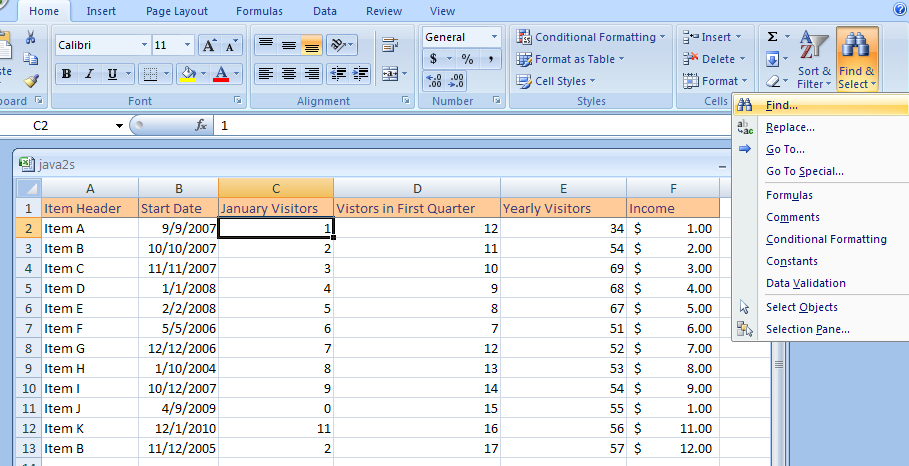Click the Clear eraser icon
This screenshot has height=466, width=909.
pyautogui.click(x=773, y=81)
